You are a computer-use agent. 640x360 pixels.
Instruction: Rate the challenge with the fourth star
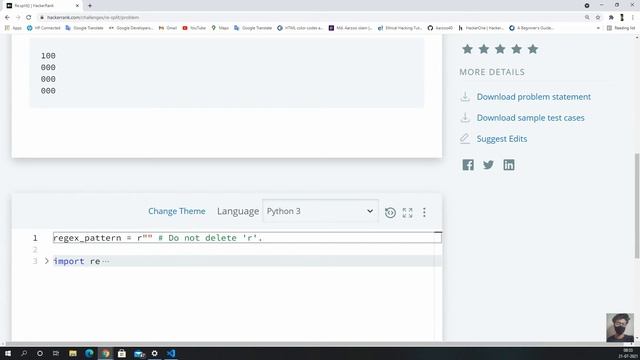[516, 49]
